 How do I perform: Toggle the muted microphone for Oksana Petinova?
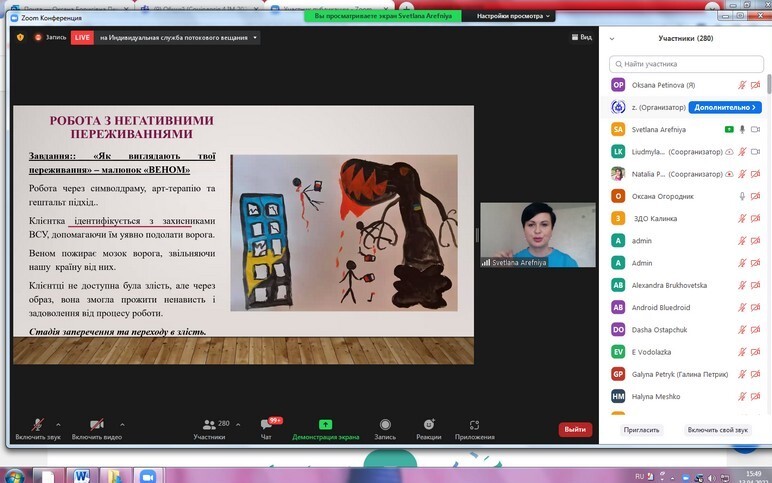pyautogui.click(x=742, y=85)
